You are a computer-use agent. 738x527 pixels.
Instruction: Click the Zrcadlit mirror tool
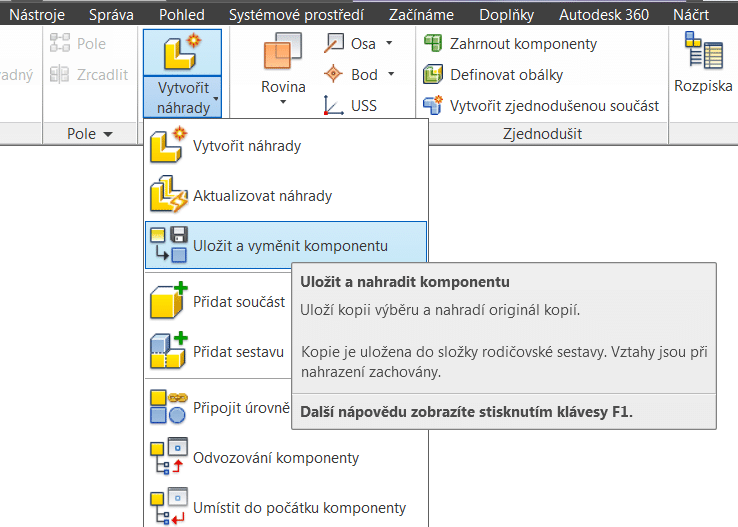click(x=89, y=74)
